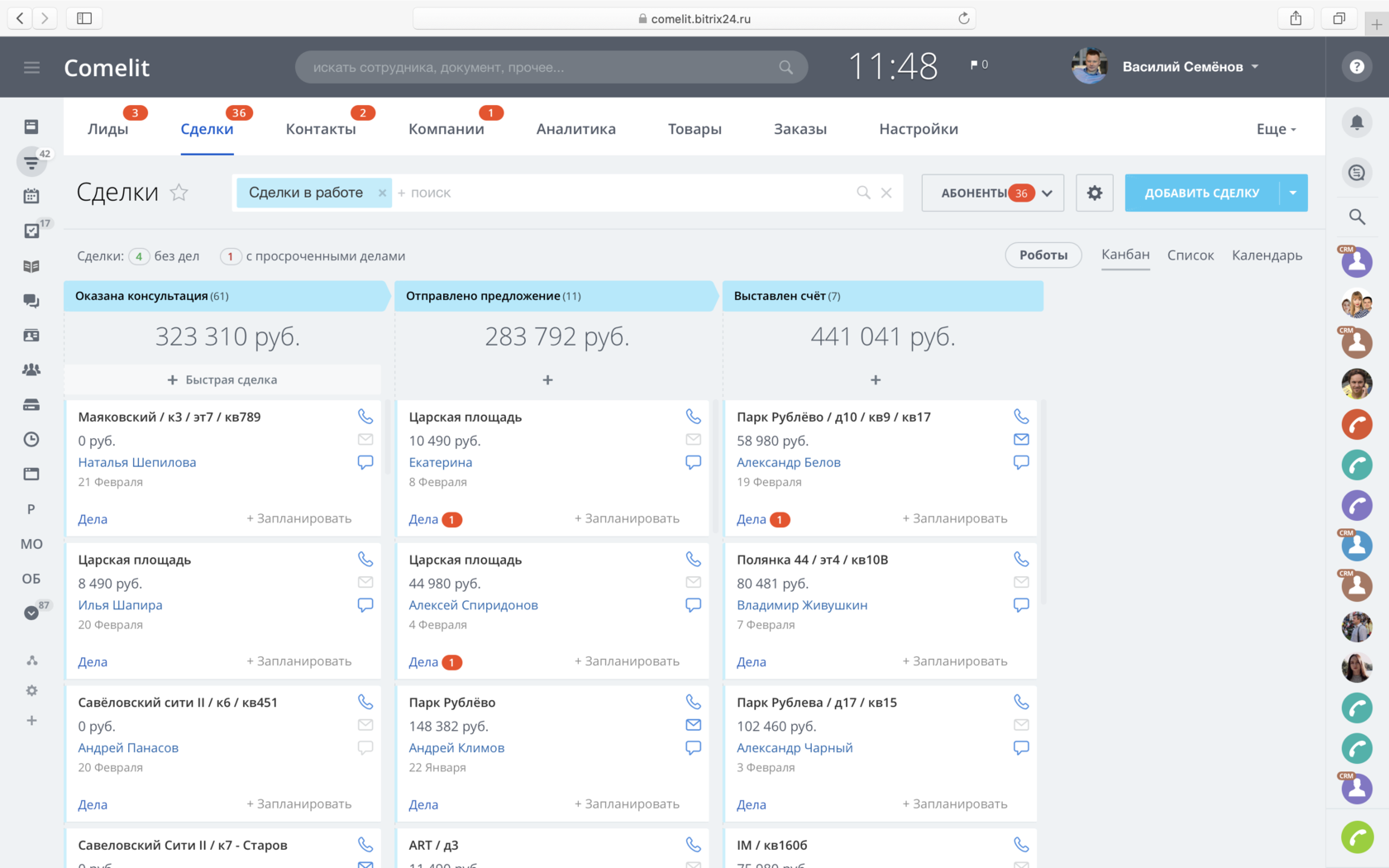The width and height of the screenshot is (1389, 868).
Task: Click the ДОБАВИТЬ СДЕЛКУ button
Action: tap(1202, 193)
